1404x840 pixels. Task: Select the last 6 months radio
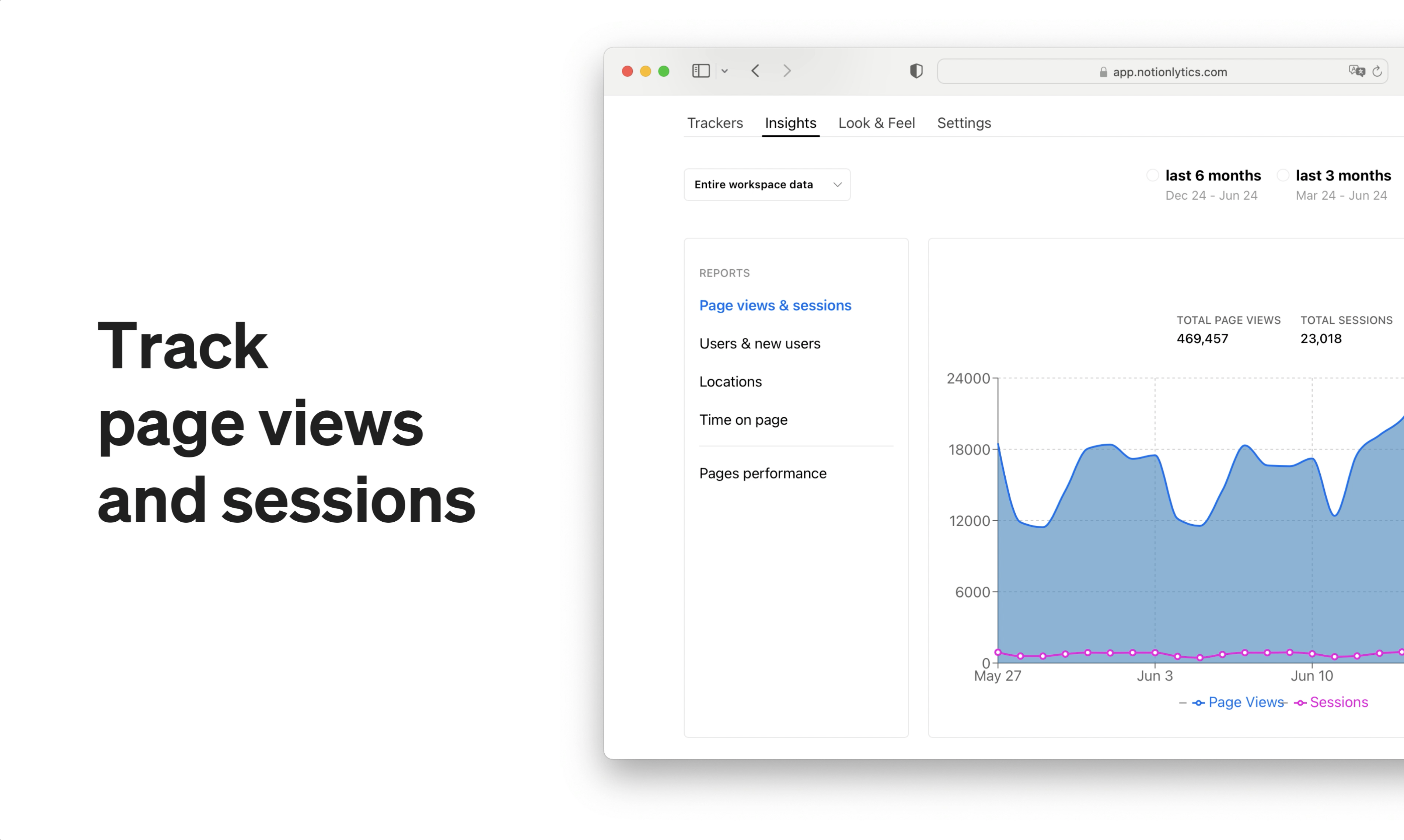click(1153, 175)
